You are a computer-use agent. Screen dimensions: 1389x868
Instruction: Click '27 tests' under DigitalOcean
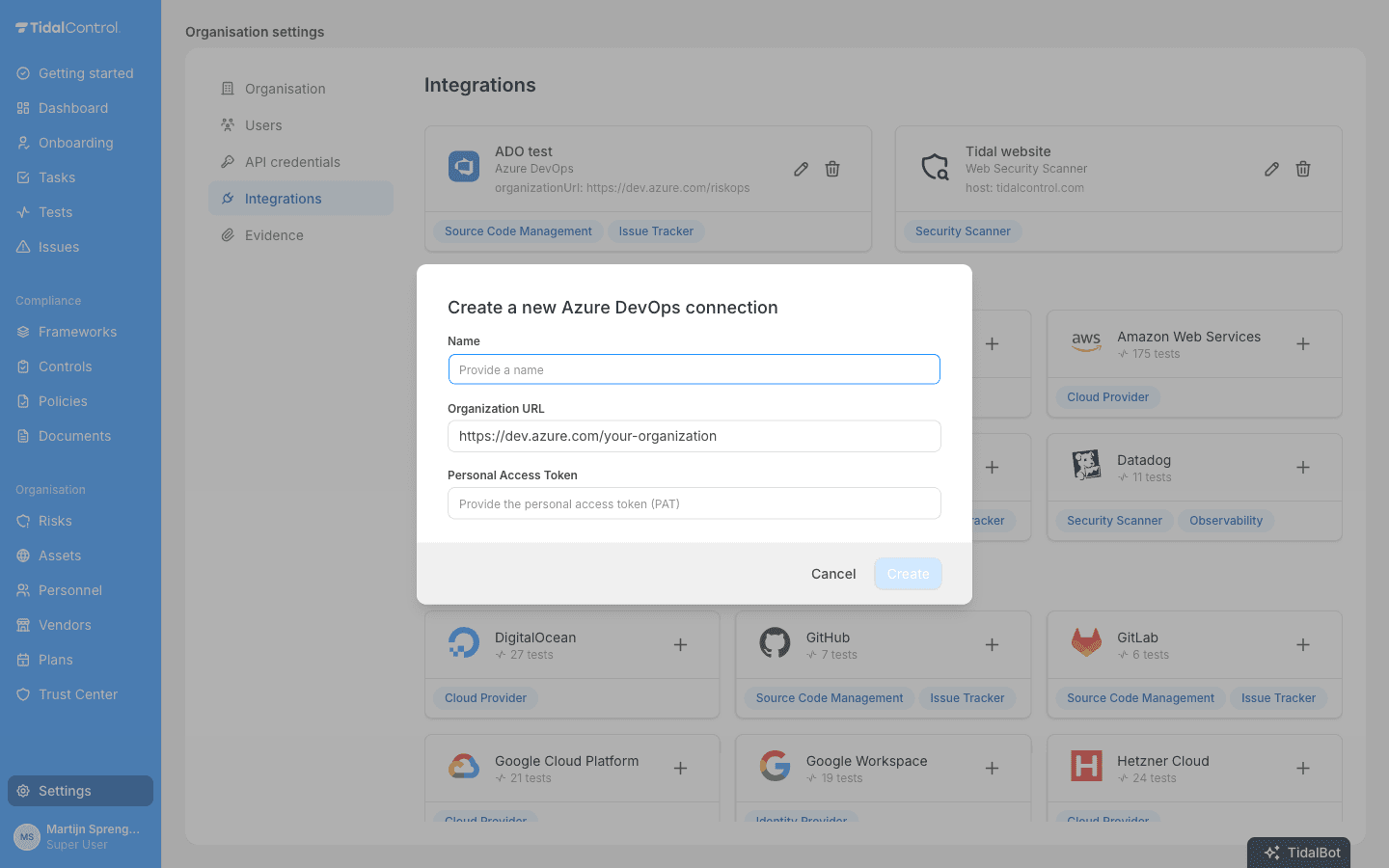(531, 655)
